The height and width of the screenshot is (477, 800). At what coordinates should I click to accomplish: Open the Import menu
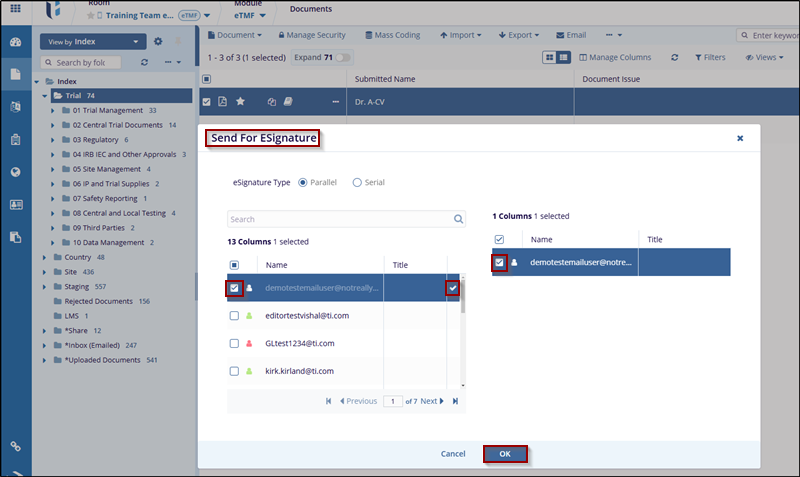[458, 35]
